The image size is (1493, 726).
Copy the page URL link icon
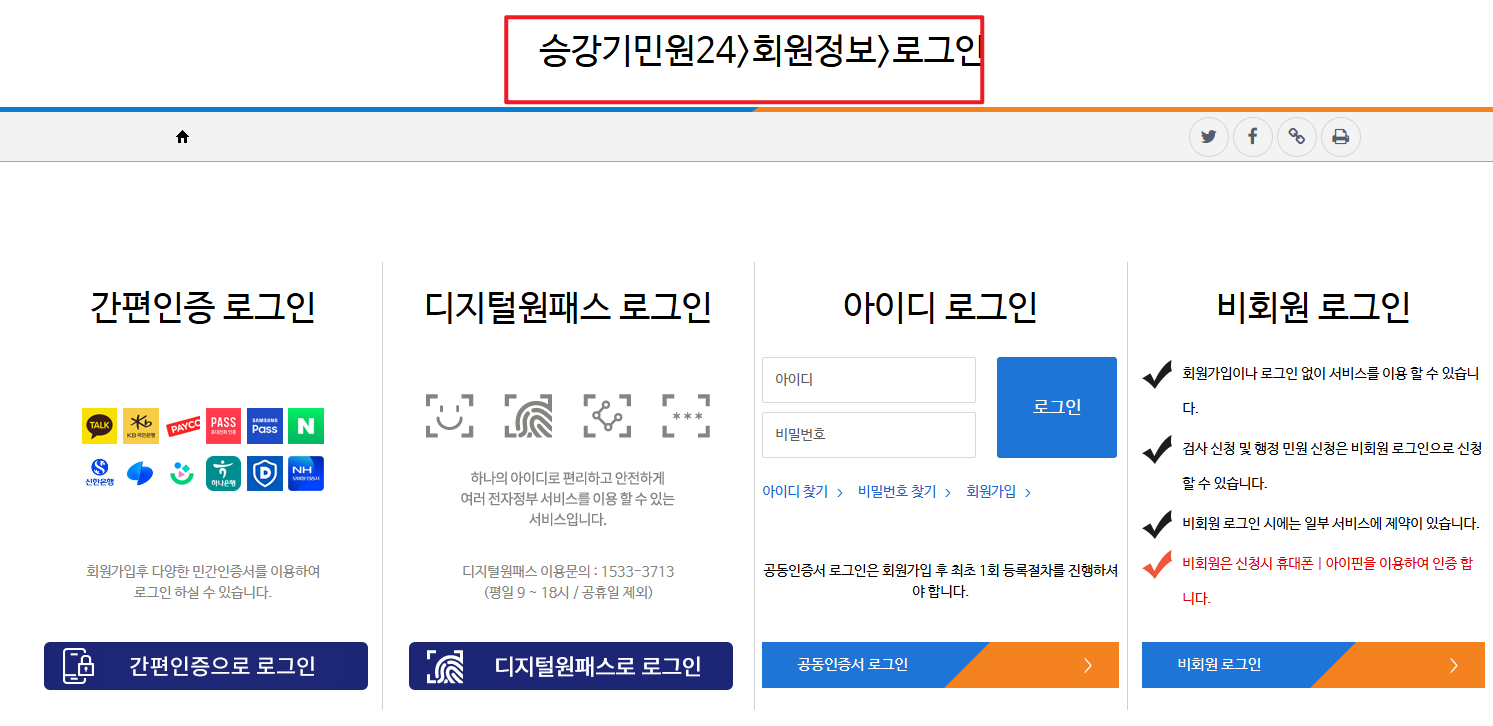point(1297,137)
